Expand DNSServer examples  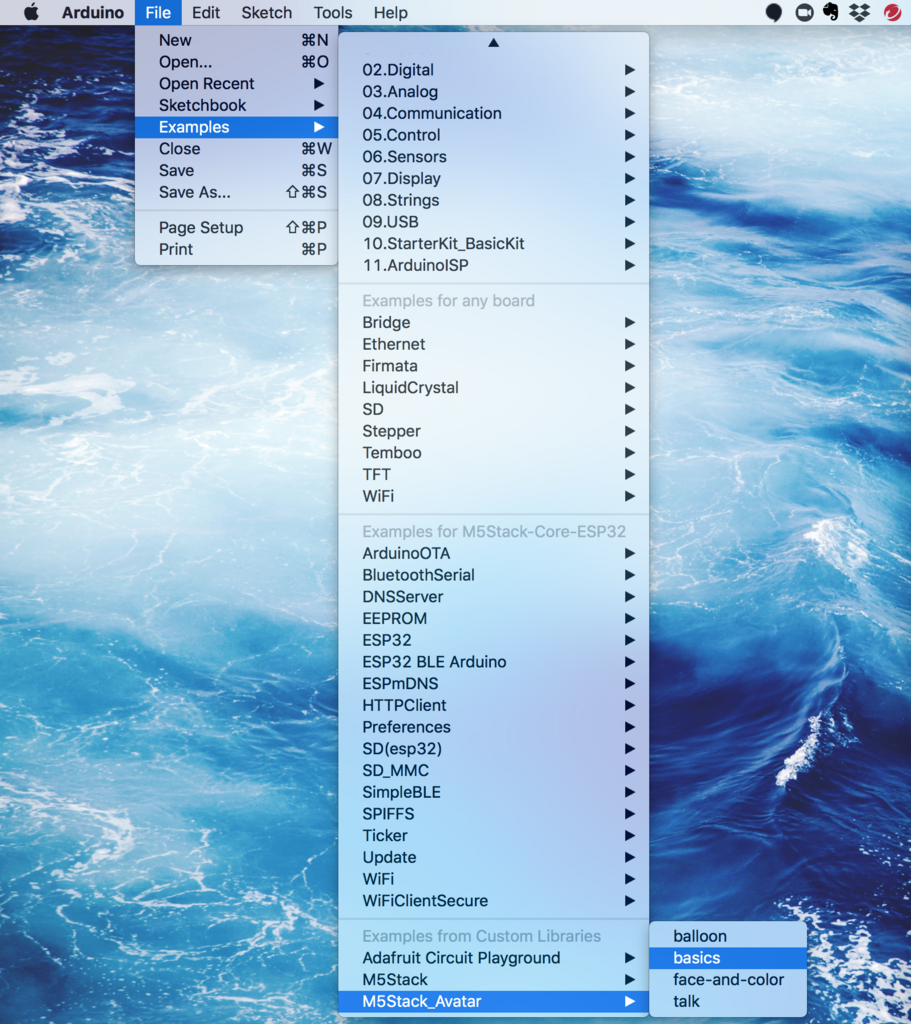tap(494, 597)
